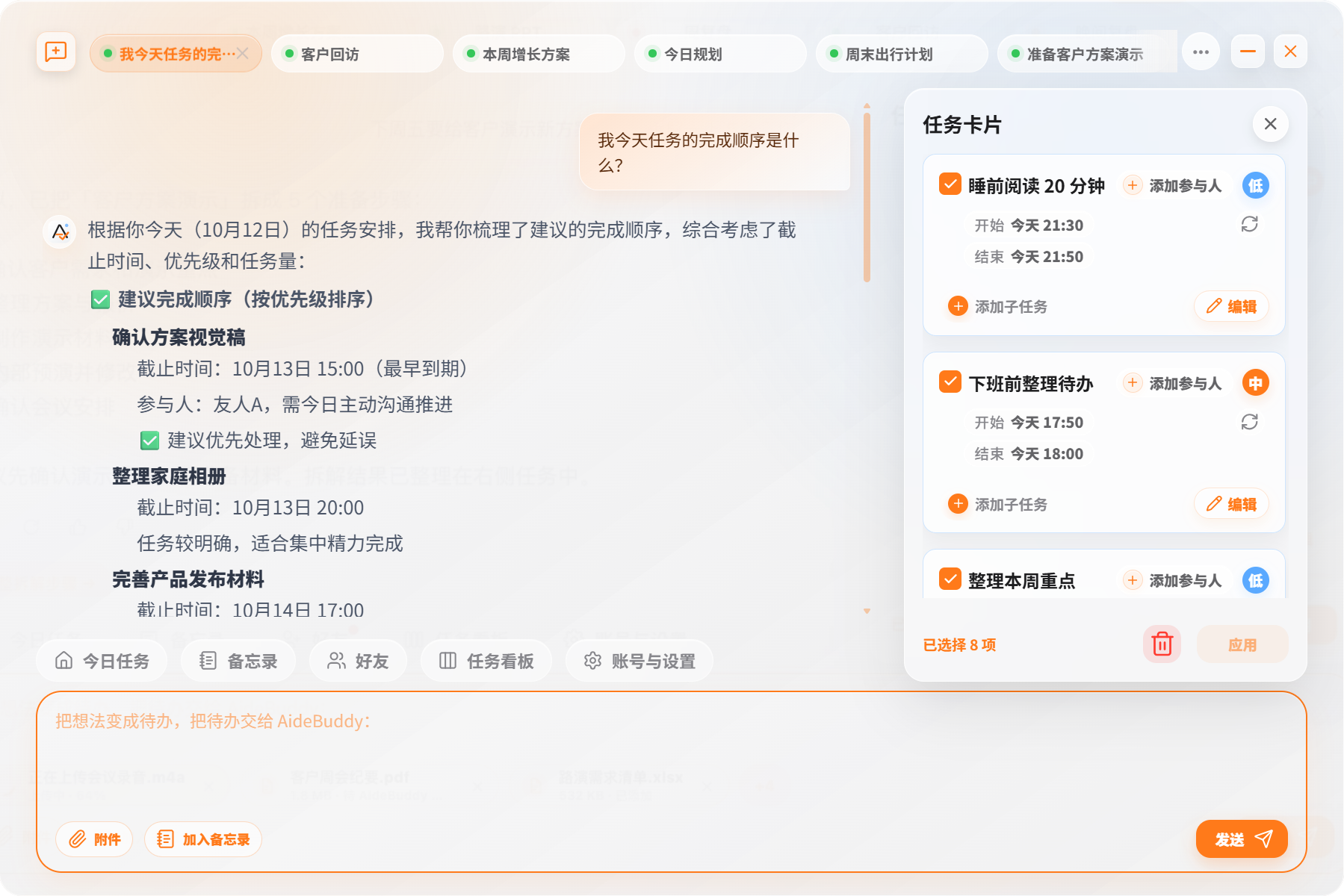Change the 结束 今天 21:50 time

[1029, 256]
